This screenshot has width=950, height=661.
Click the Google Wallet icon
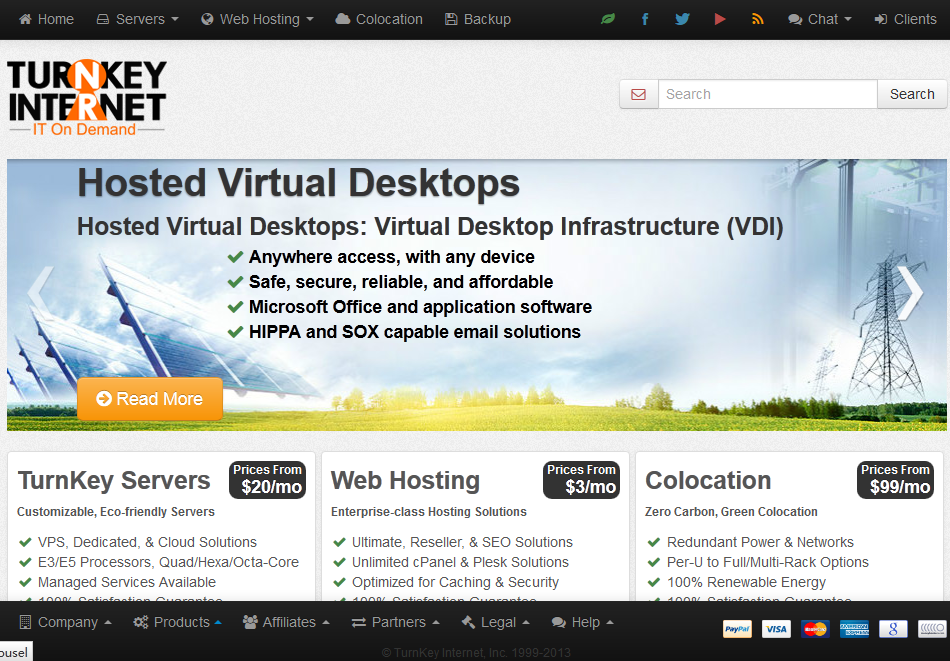tap(893, 629)
